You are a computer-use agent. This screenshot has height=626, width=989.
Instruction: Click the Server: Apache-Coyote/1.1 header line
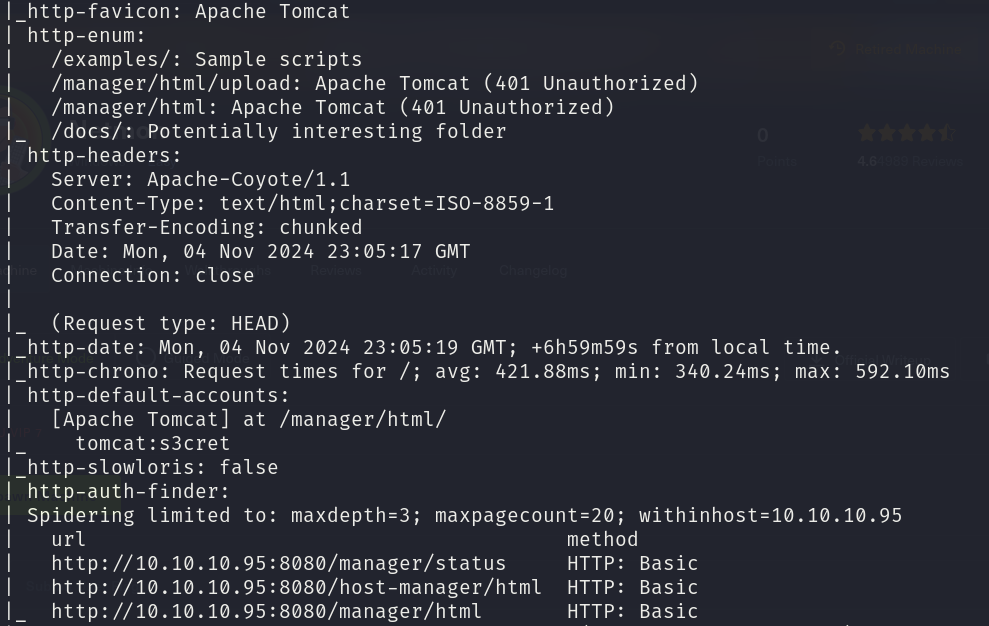coord(201,179)
